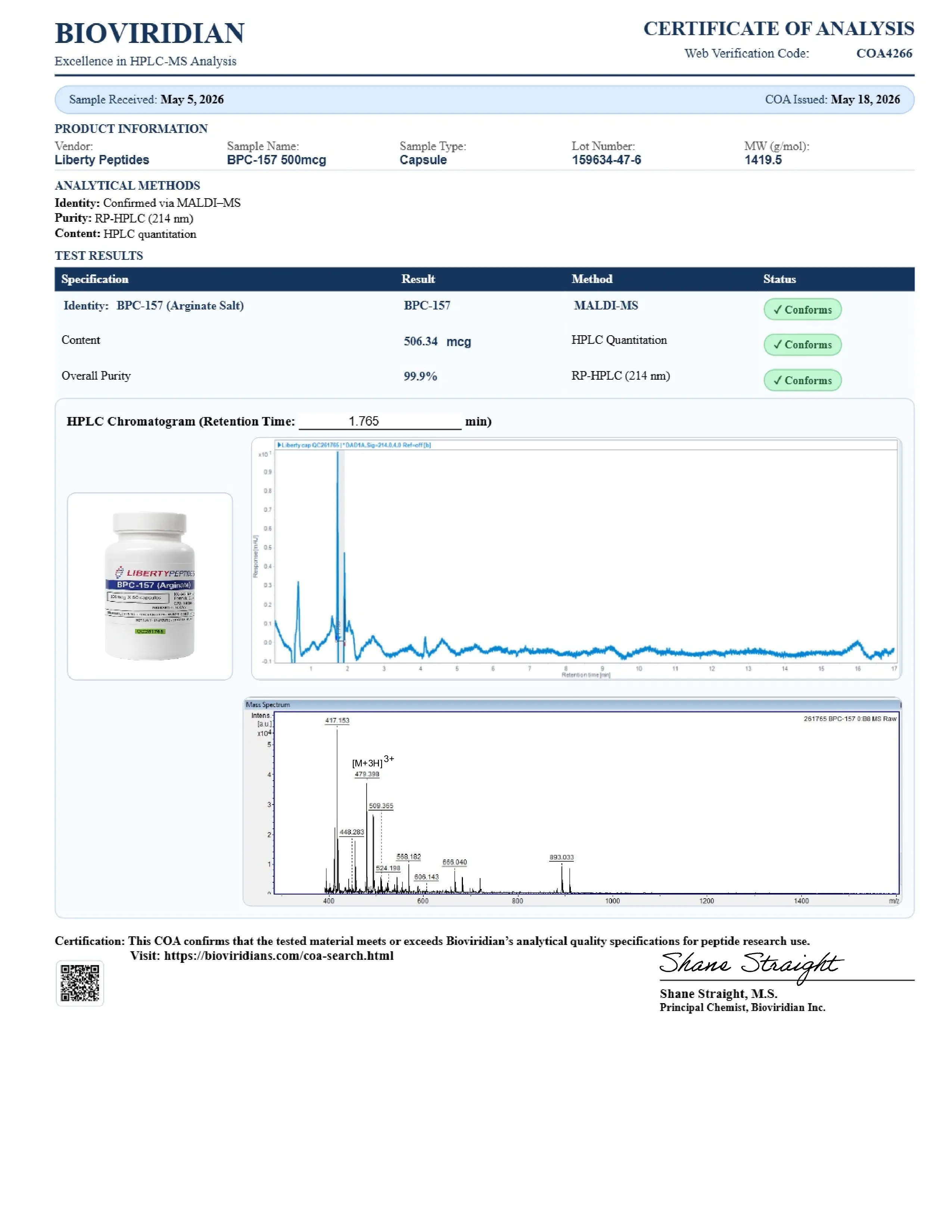
Task: Click the Web Verification Code COA4266
Action: (x=884, y=53)
